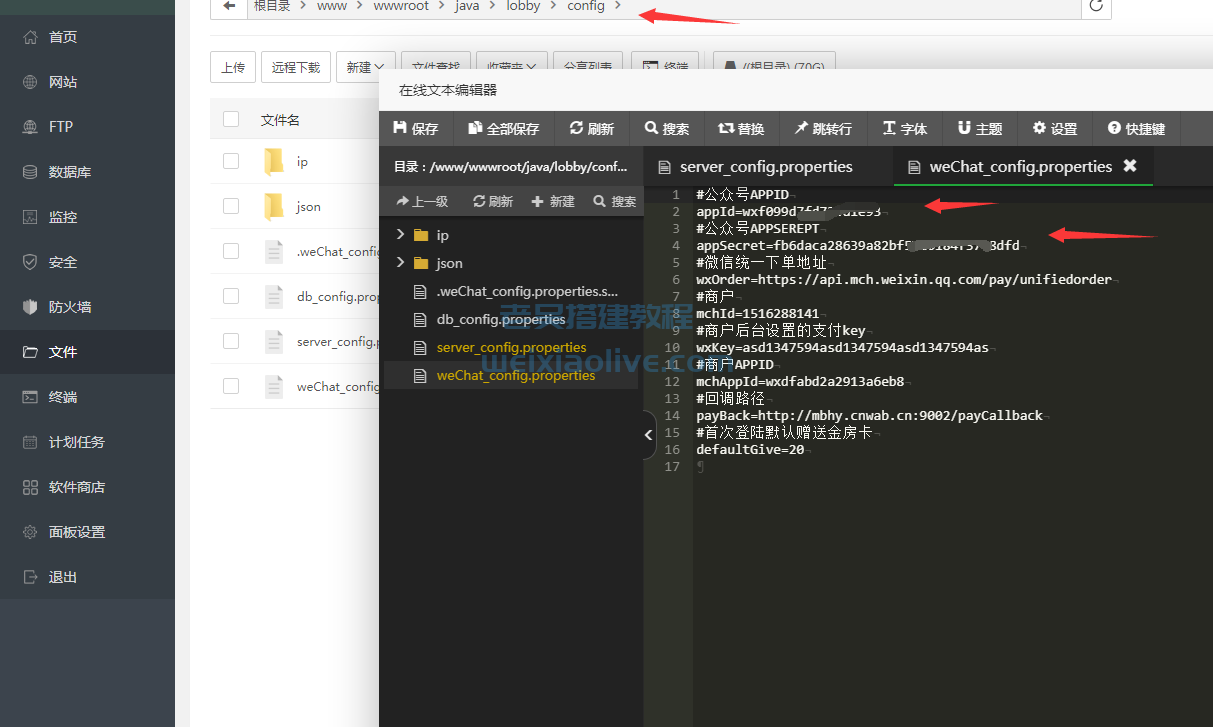Expand the json folder in editor tree
This screenshot has height=727, width=1213.
(x=401, y=263)
